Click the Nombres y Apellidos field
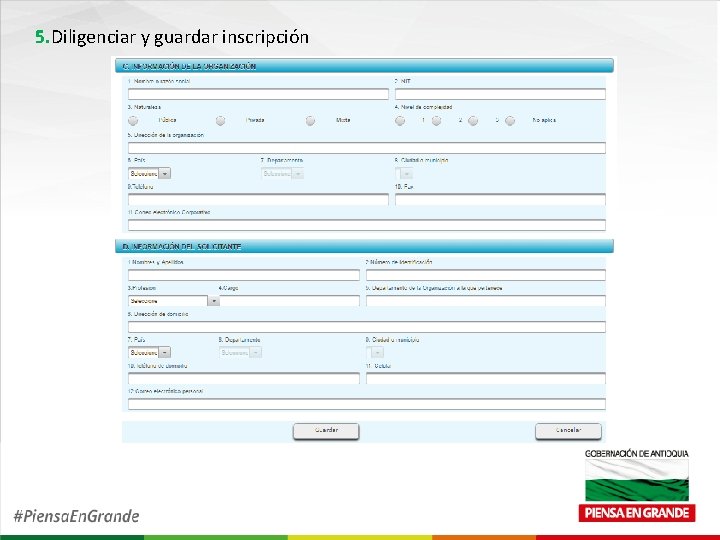The height and width of the screenshot is (540, 720). [244, 275]
